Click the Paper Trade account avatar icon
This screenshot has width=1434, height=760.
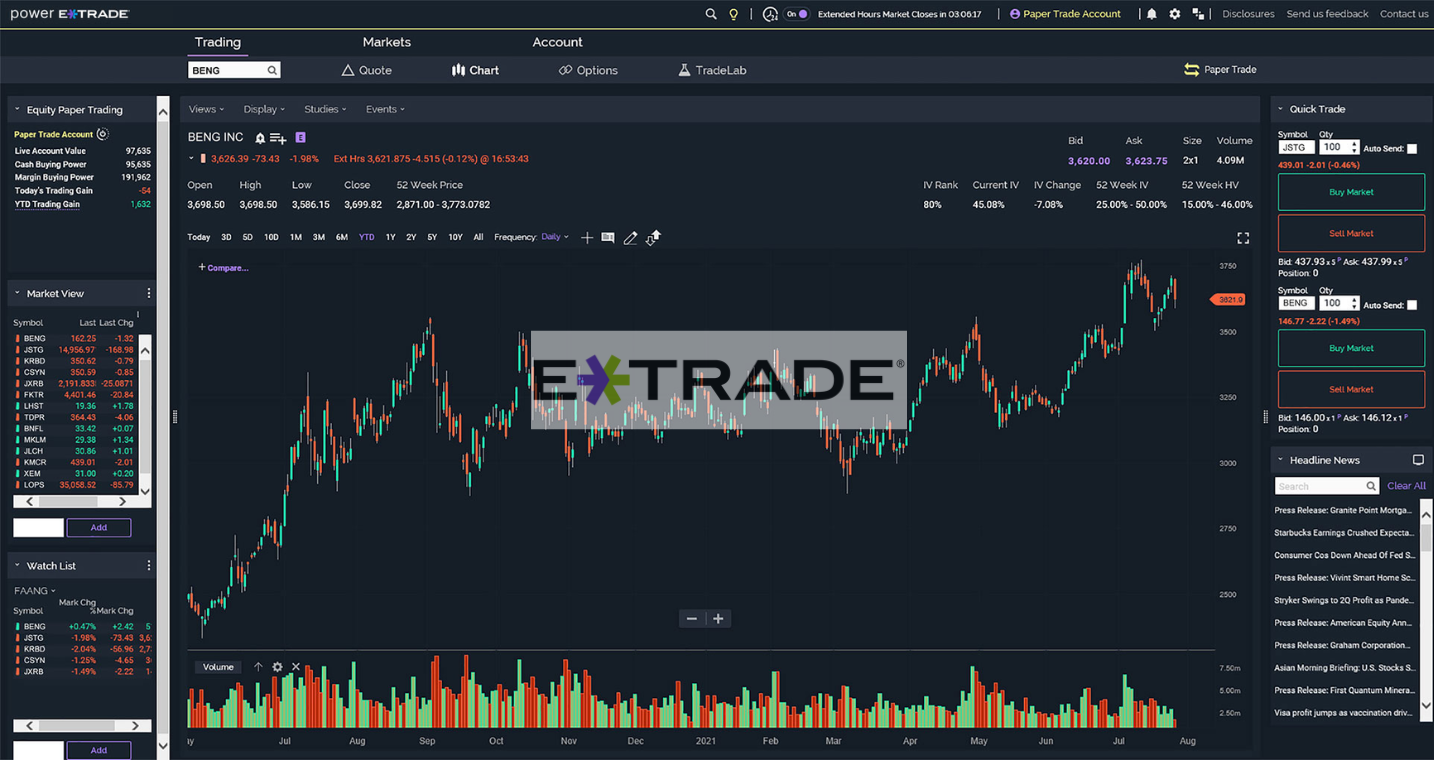(1015, 14)
